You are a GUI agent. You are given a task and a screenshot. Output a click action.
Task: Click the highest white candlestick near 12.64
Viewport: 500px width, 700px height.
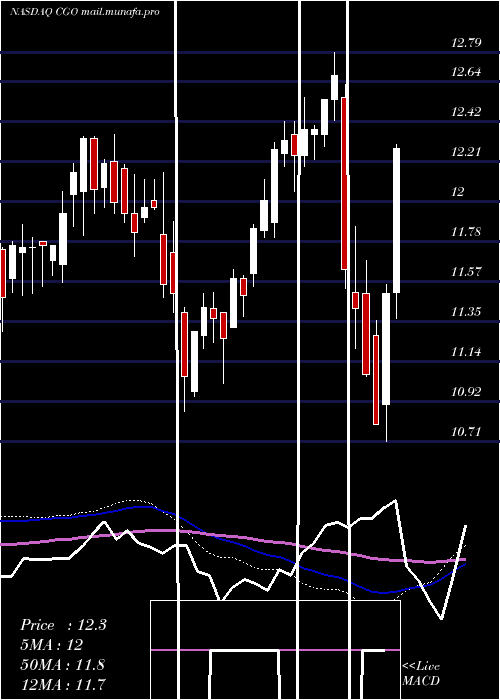(x=334, y=88)
